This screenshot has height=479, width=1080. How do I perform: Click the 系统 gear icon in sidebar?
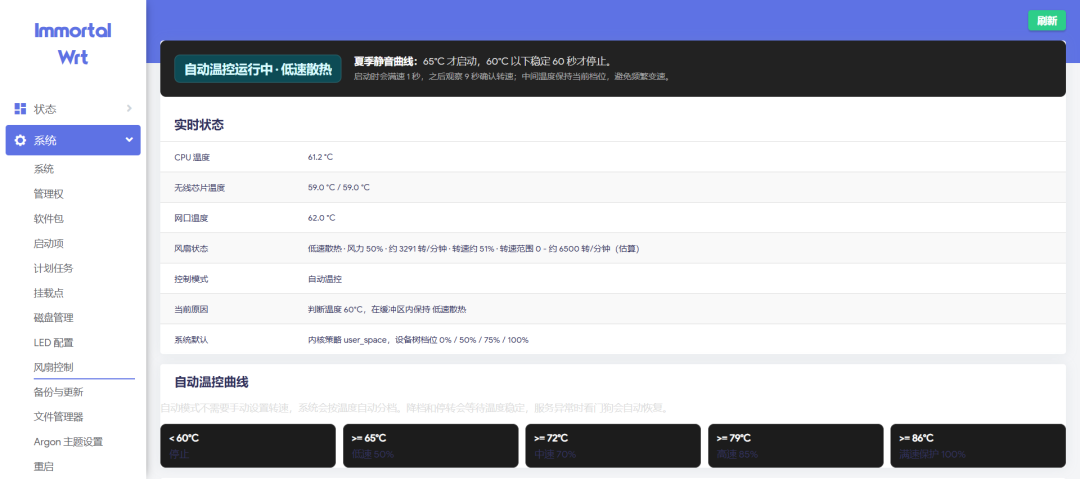[x=21, y=141]
